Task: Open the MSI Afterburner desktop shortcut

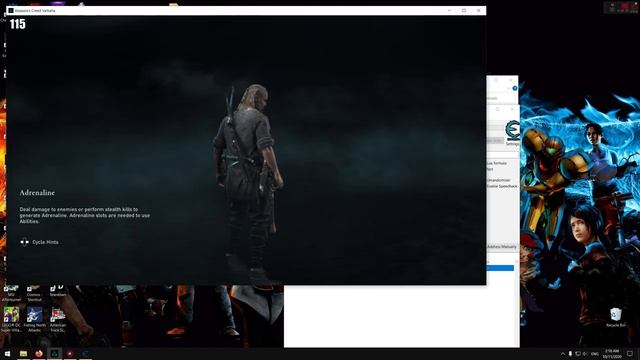Action: (x=11, y=293)
